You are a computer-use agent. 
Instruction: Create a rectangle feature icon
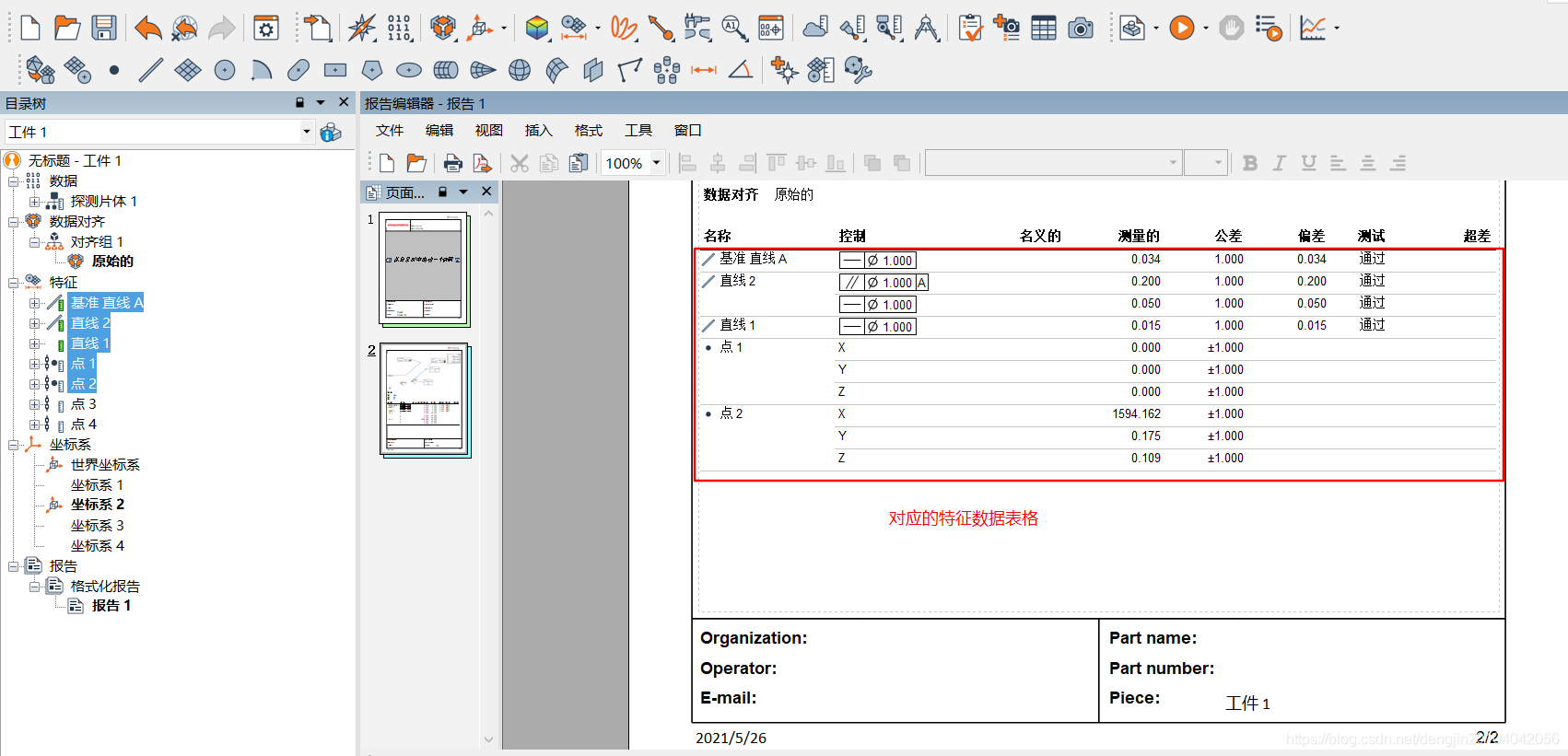(335, 70)
